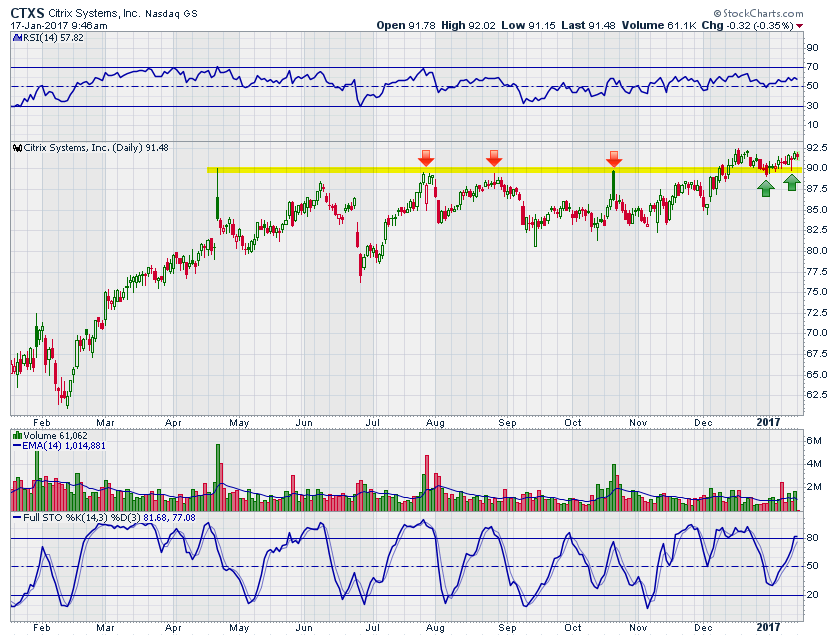Click the 70 label on RSI axis
This screenshot has height=637, width=834.
(x=812, y=67)
